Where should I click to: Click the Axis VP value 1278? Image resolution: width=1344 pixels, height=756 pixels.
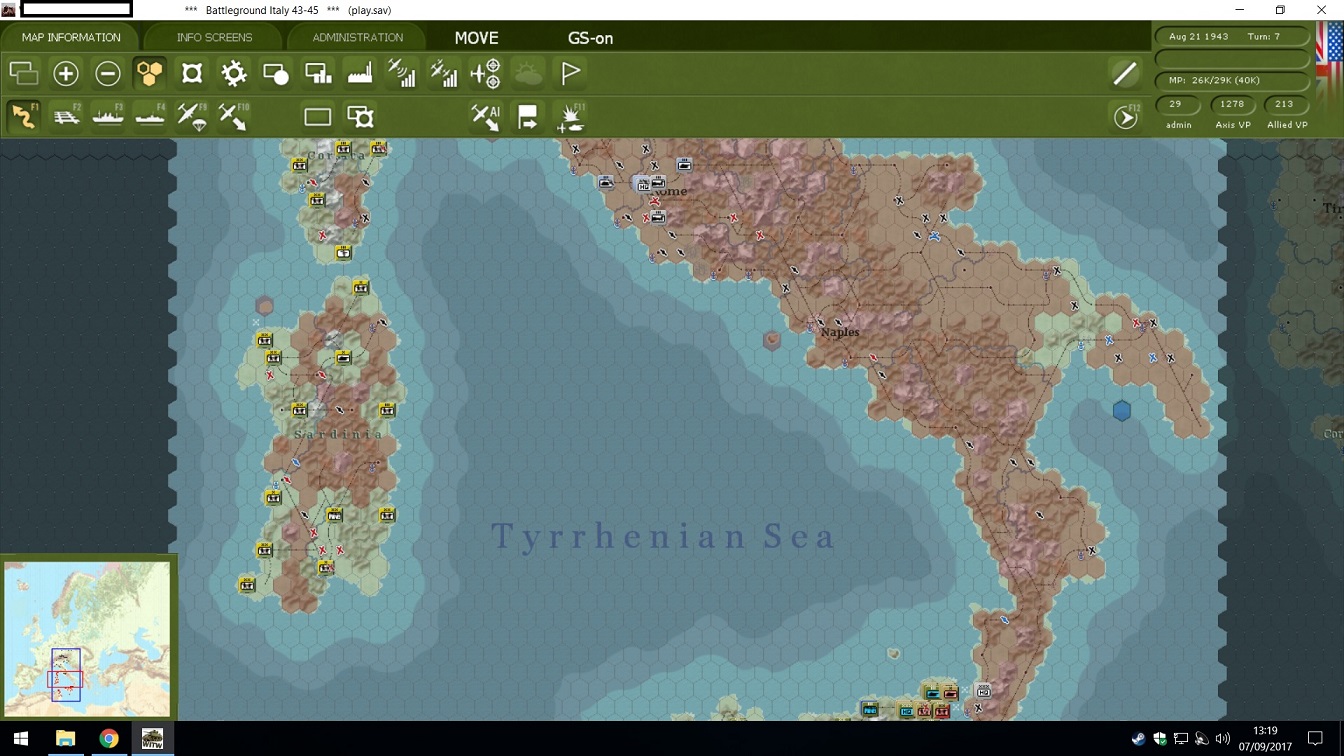(x=1232, y=104)
